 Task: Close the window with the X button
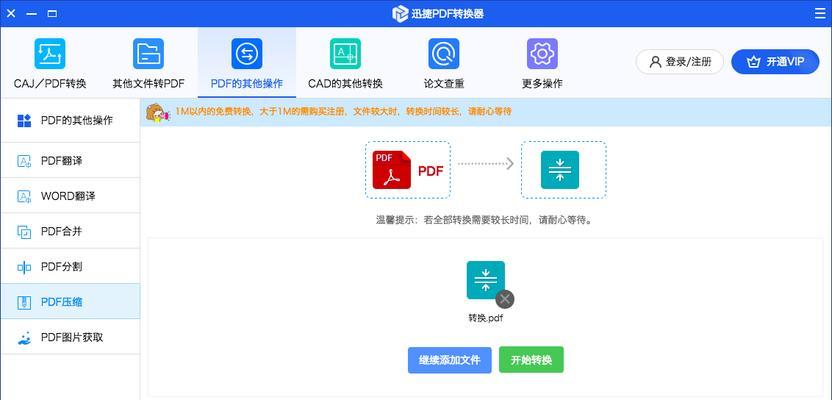point(11,14)
